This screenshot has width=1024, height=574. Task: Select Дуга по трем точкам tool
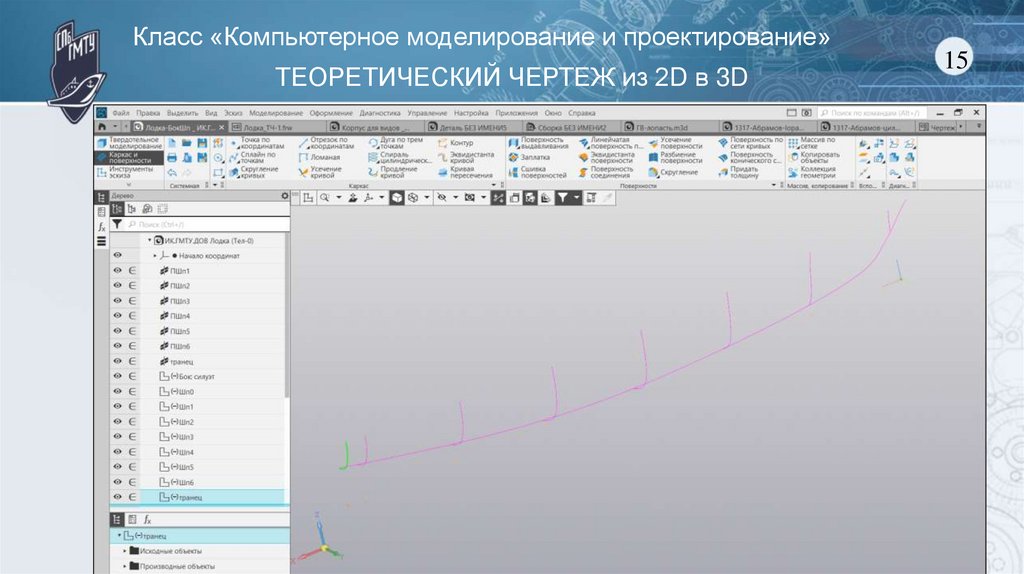396,142
